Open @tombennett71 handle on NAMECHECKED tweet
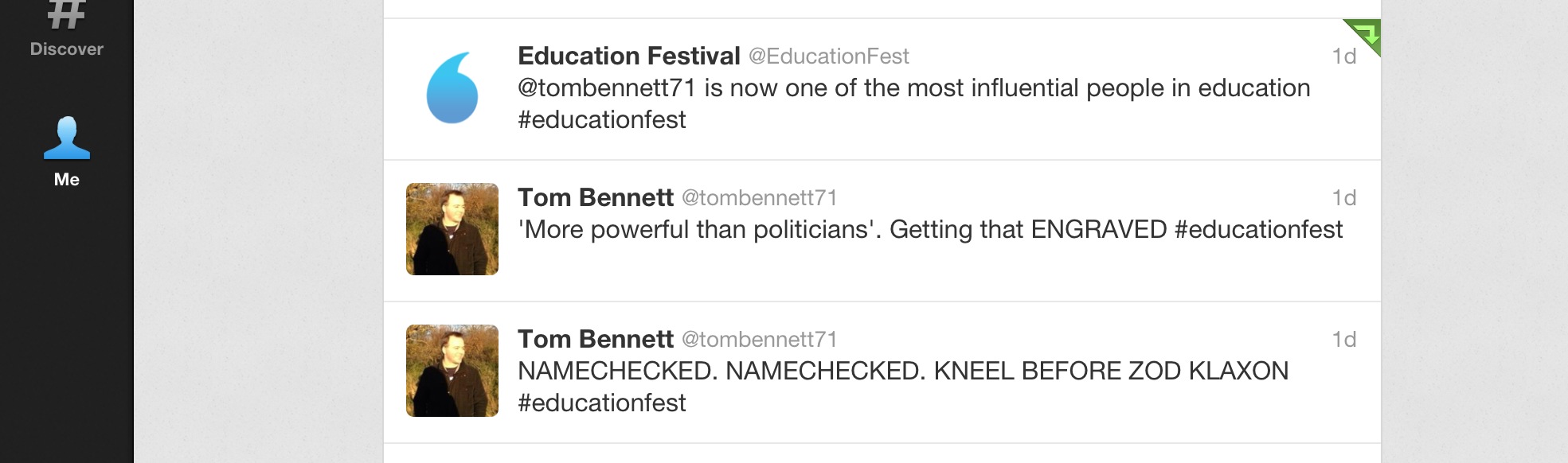Viewport: 1568px width, 463px height. 759,340
